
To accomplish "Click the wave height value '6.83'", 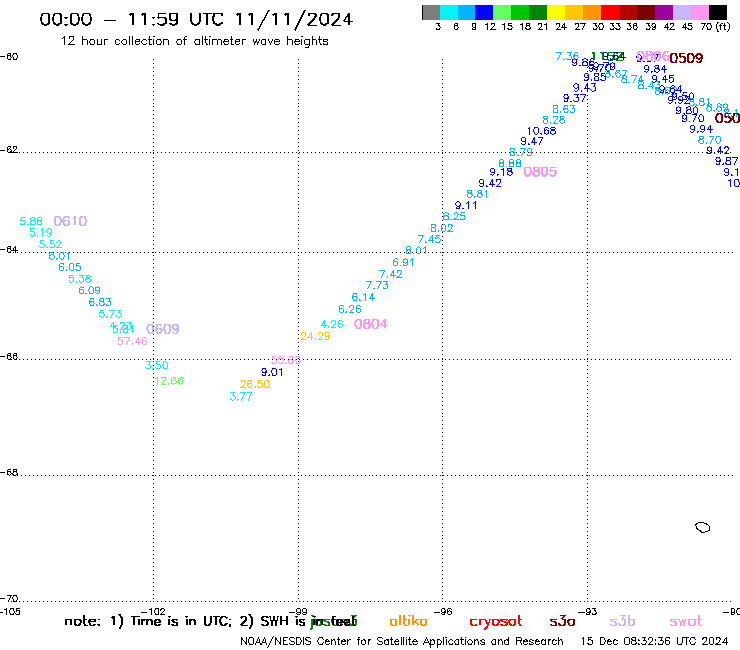I will [x=100, y=302].
